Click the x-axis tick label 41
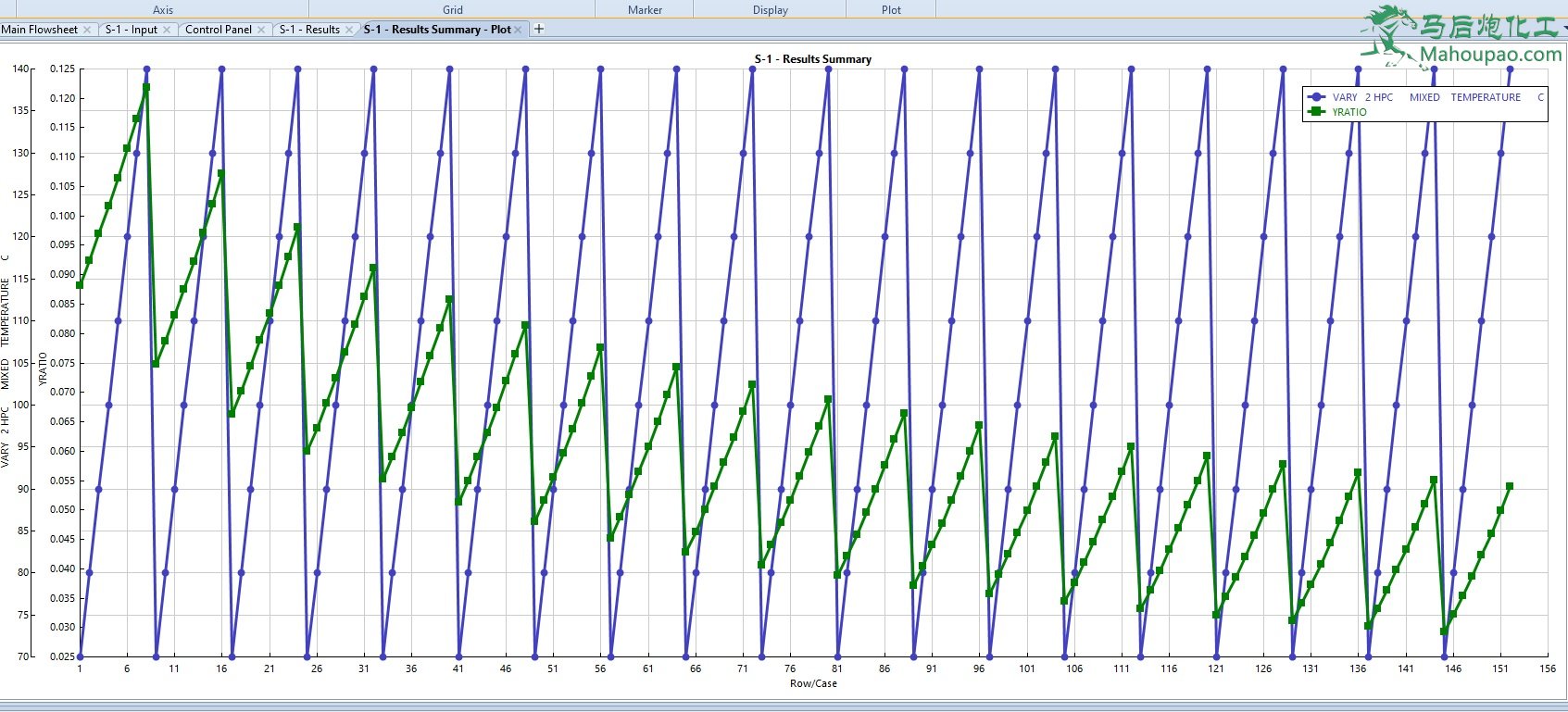Viewport: 1568px width, 712px height. tap(458, 668)
